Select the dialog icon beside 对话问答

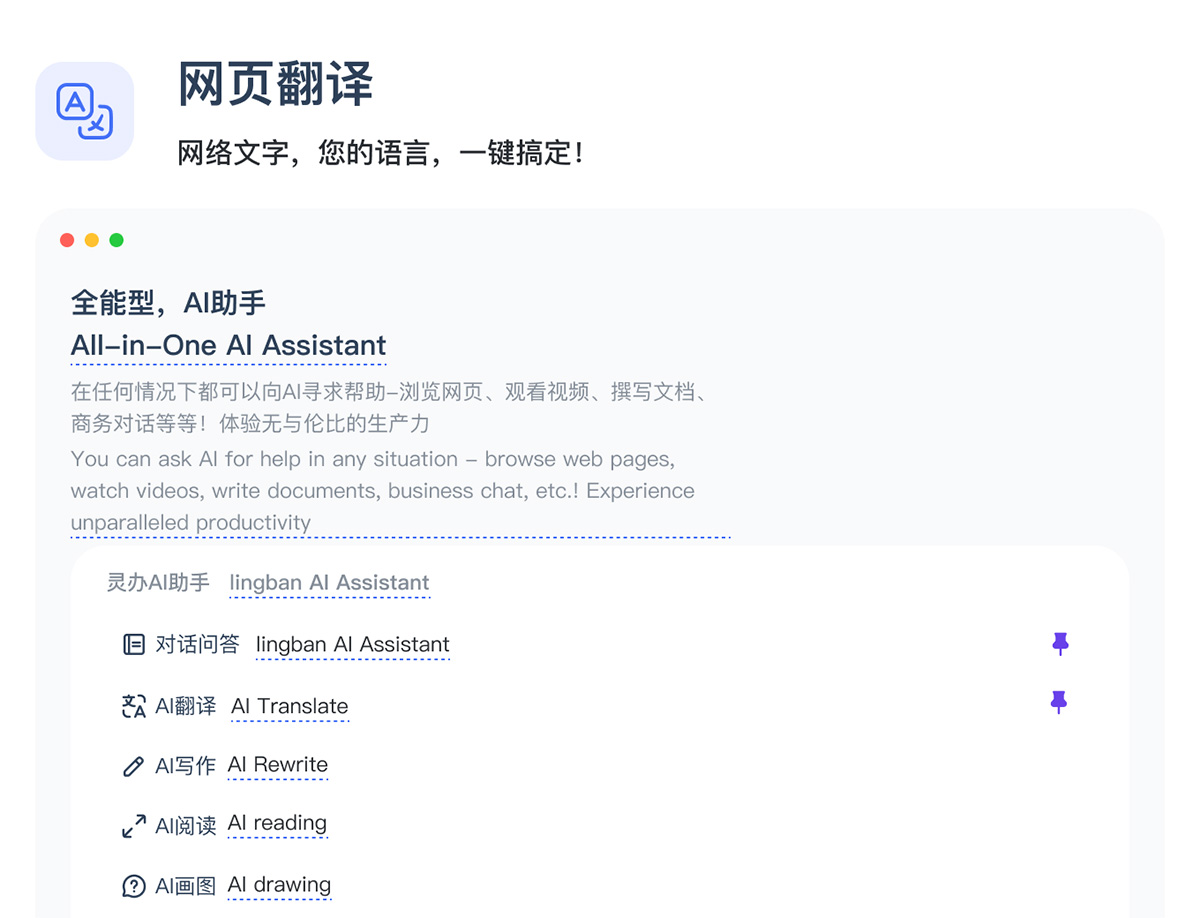pos(133,644)
